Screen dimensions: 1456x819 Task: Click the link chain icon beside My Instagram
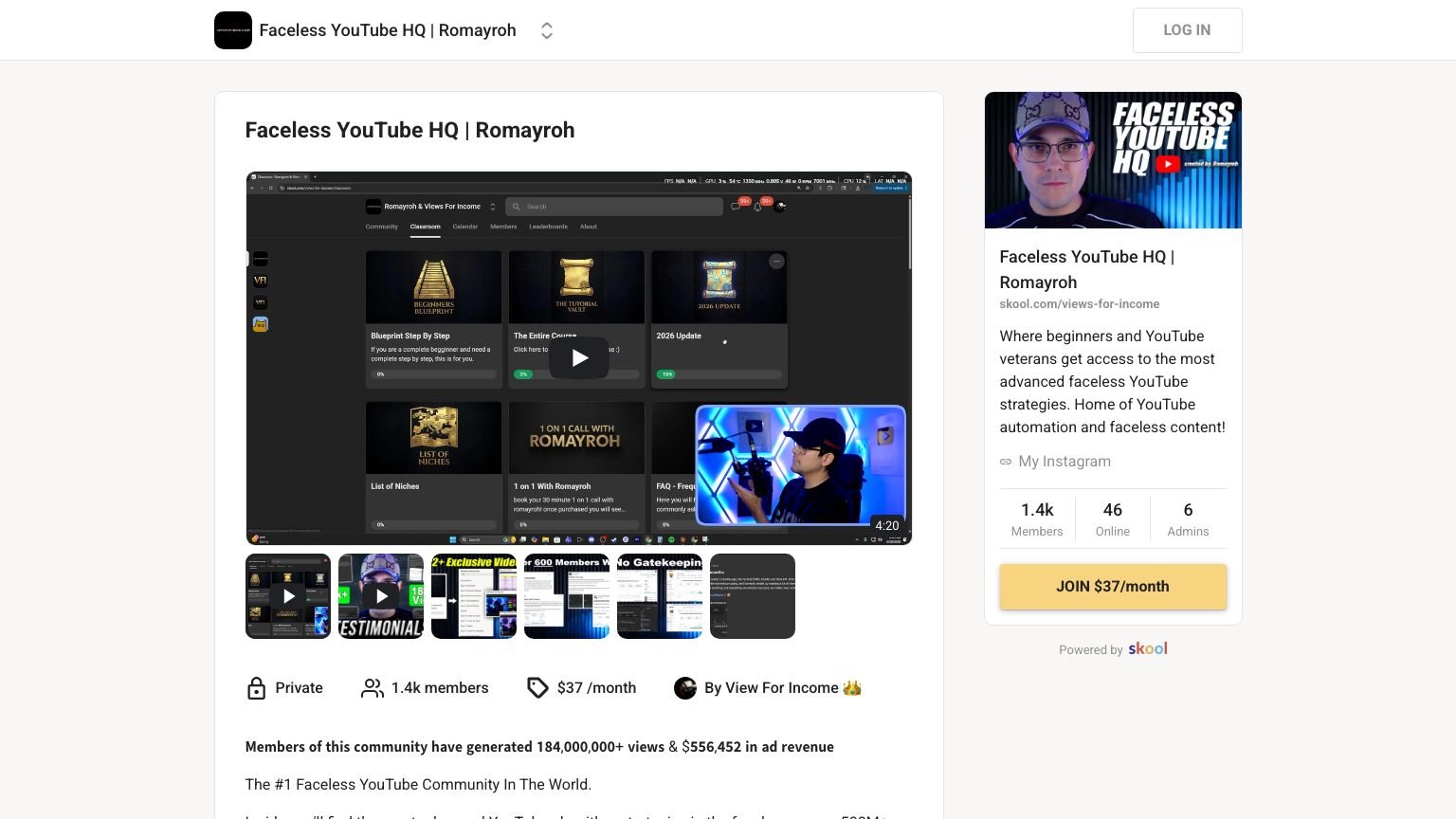[1006, 462]
